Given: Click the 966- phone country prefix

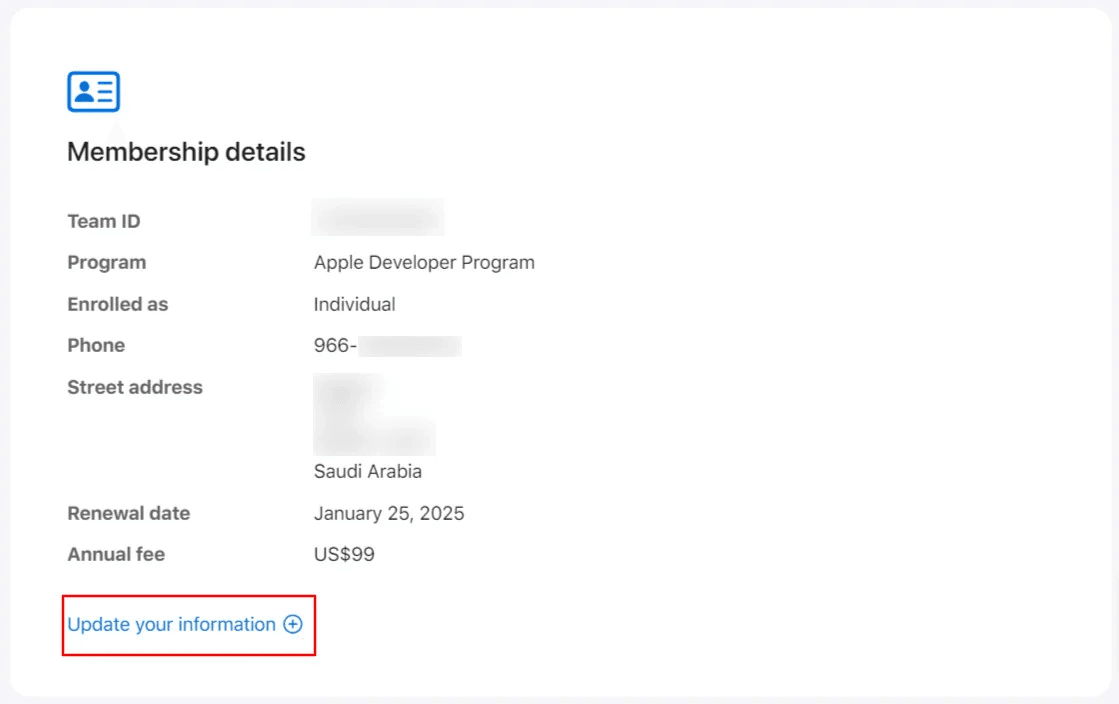Looking at the screenshot, I should pos(335,346).
